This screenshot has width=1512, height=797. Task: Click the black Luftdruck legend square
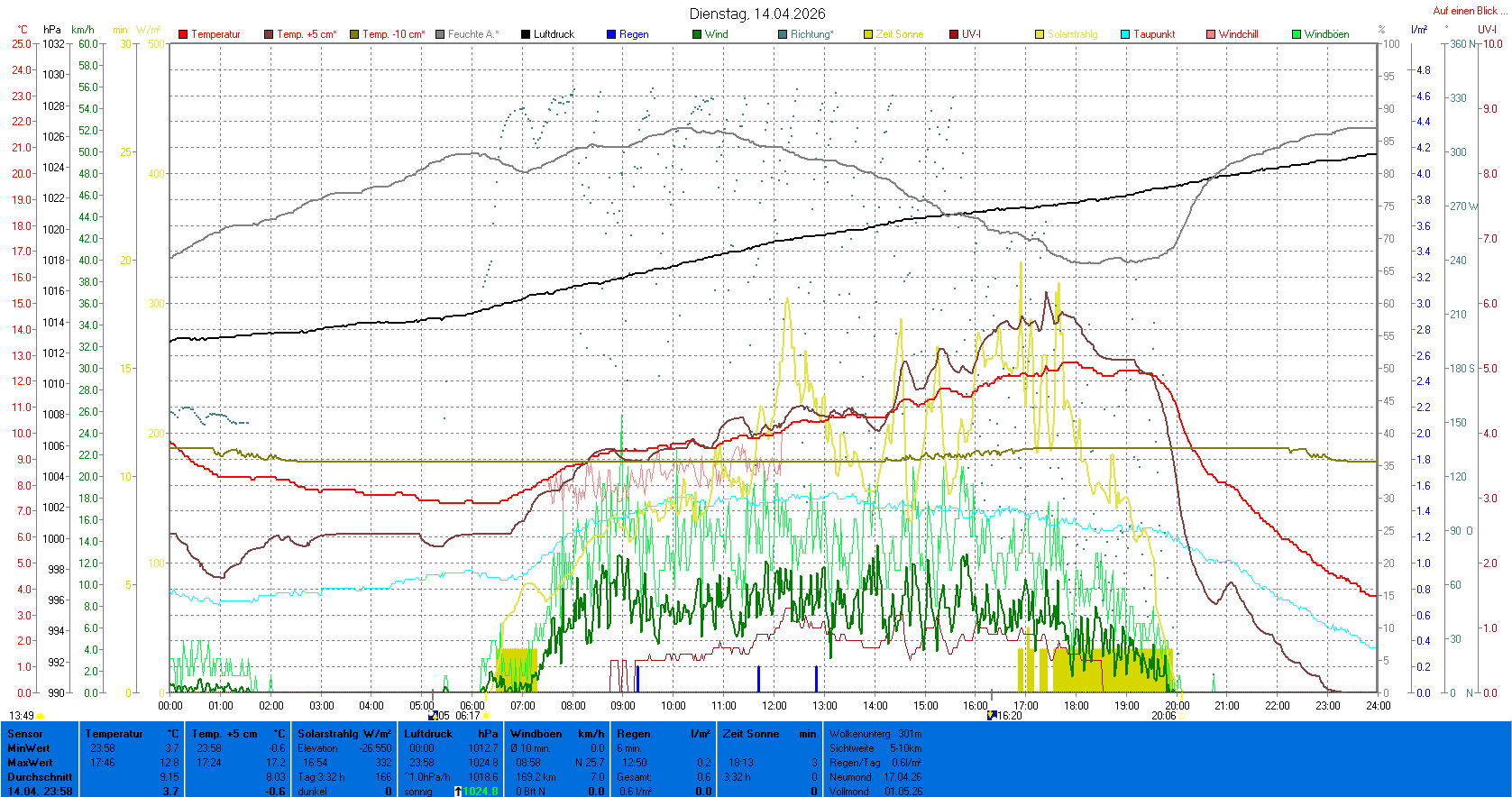(526, 34)
